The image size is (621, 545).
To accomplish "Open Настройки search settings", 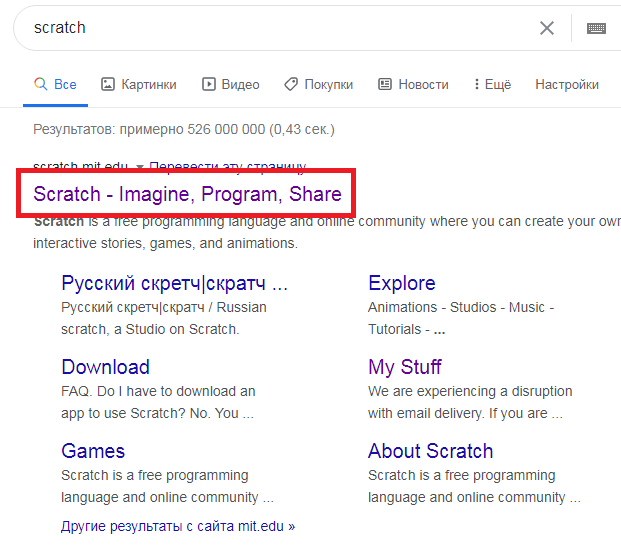I will tap(567, 84).
